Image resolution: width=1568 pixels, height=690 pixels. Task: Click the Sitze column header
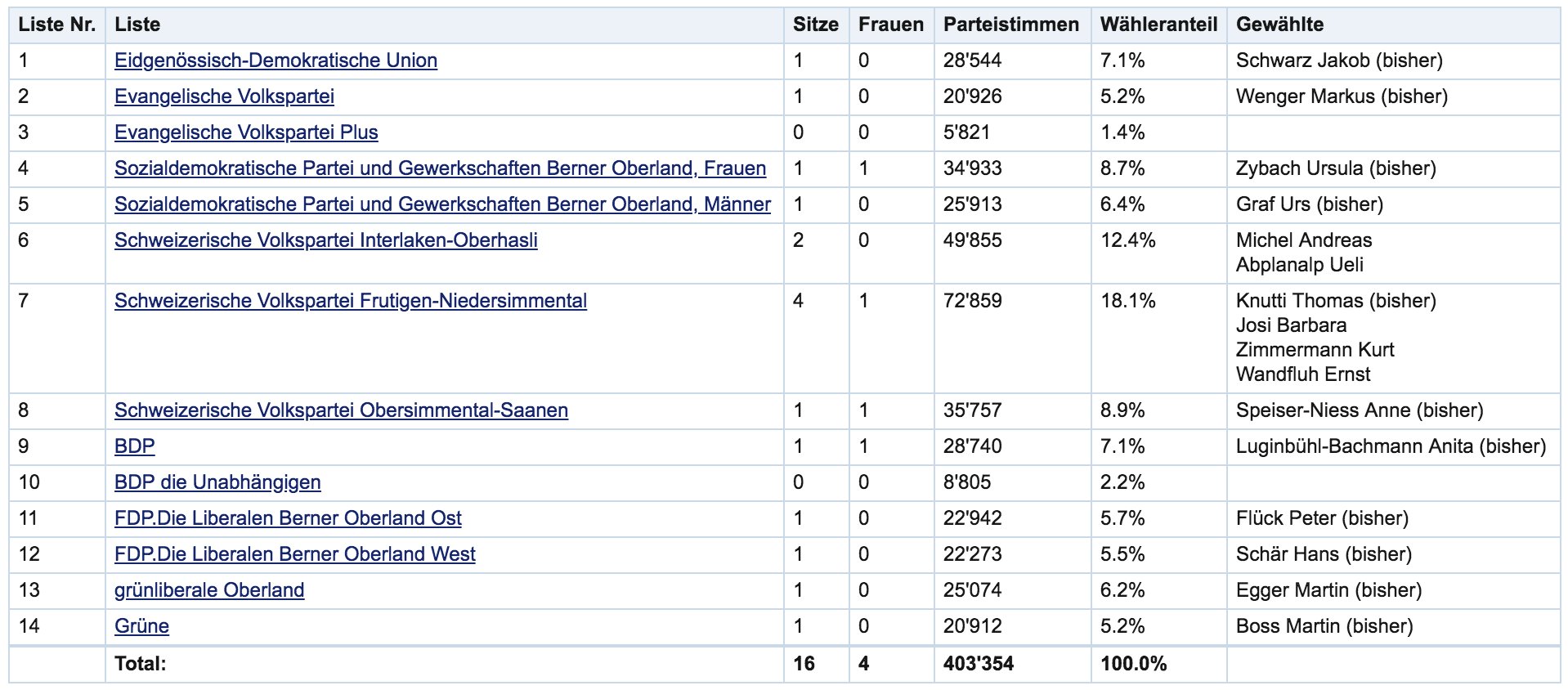816,25
